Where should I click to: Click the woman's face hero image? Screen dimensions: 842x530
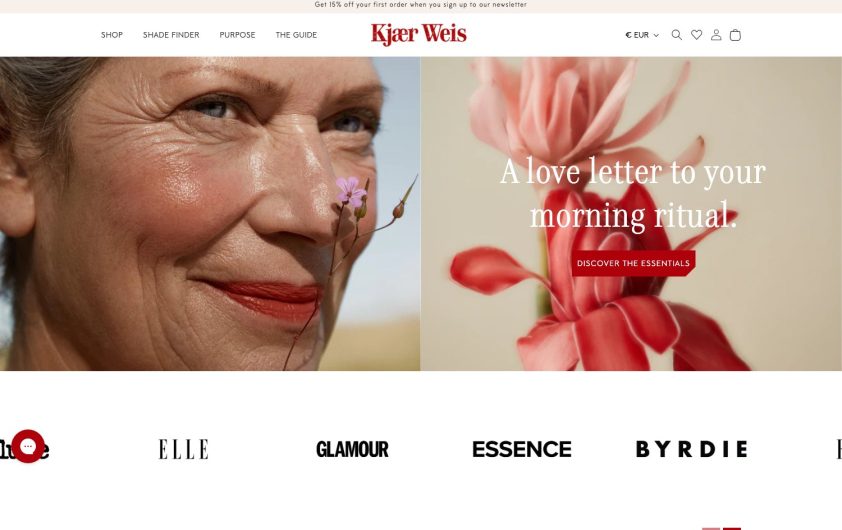pos(210,214)
